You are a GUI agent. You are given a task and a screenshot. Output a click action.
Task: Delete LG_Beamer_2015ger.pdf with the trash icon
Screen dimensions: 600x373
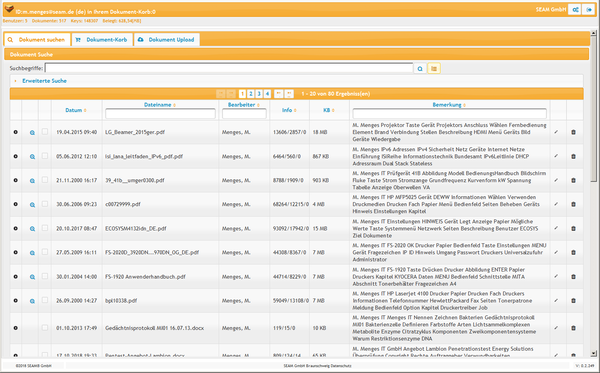(573, 132)
